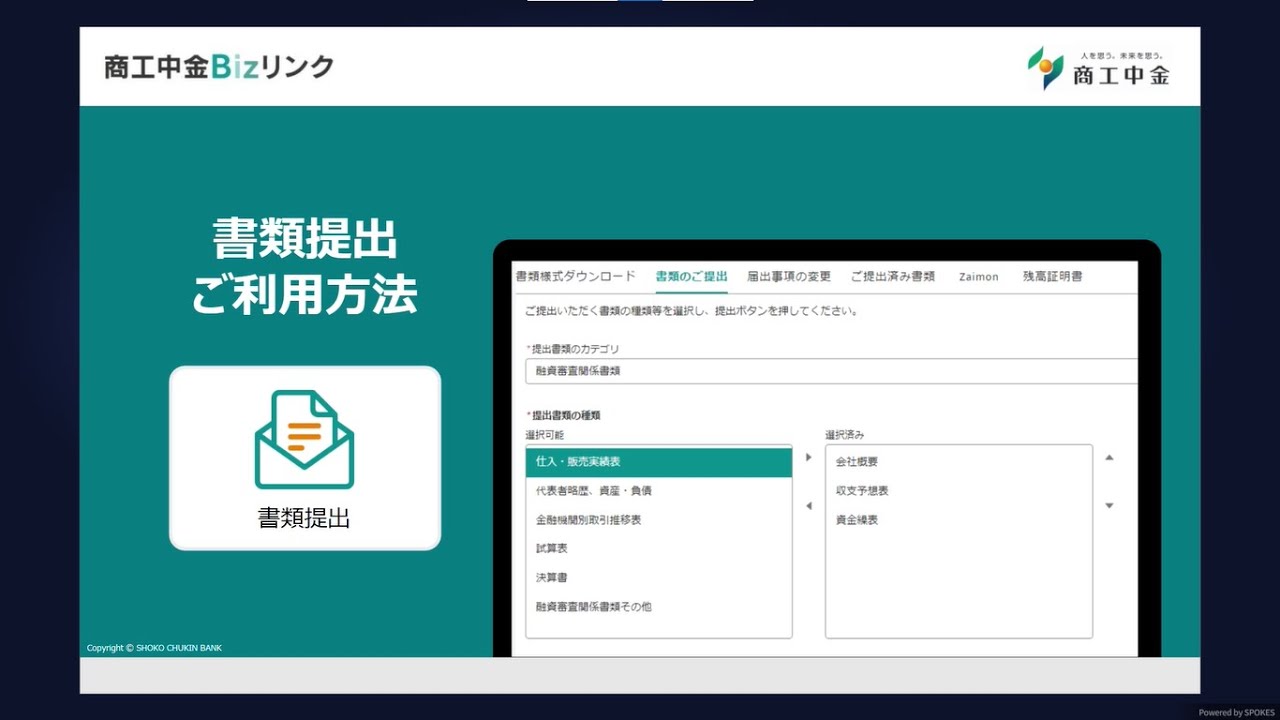Select 会社概要 in the selected list
Image resolution: width=1280 pixels, height=720 pixels.
tap(958, 462)
